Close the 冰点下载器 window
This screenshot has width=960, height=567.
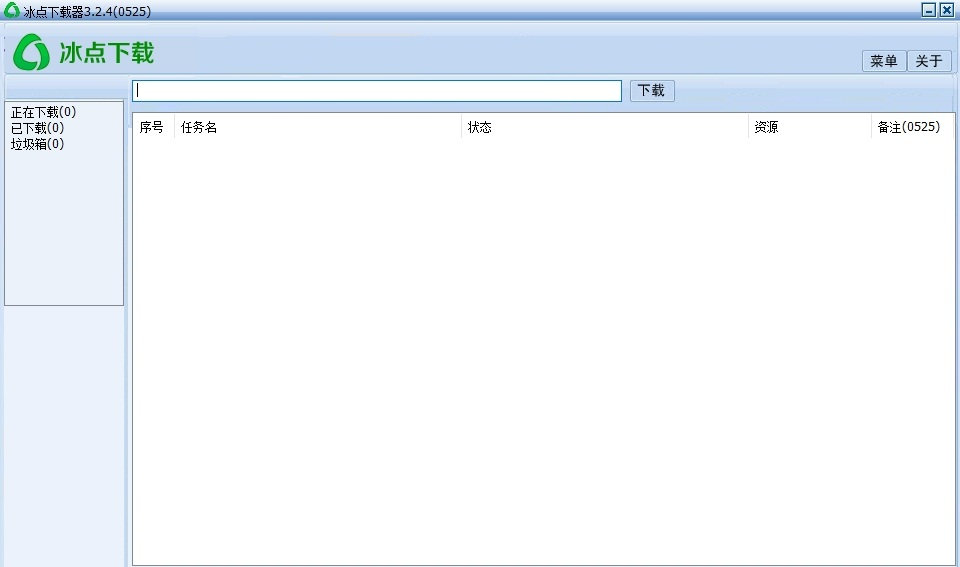(x=947, y=10)
